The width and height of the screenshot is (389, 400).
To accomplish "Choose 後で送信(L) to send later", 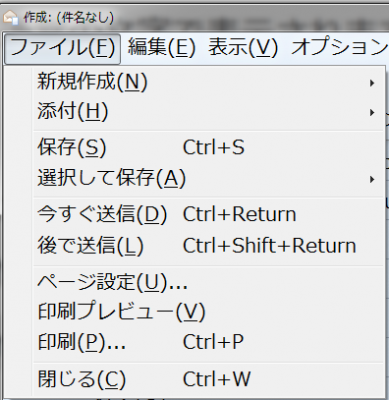I will coord(209,246).
